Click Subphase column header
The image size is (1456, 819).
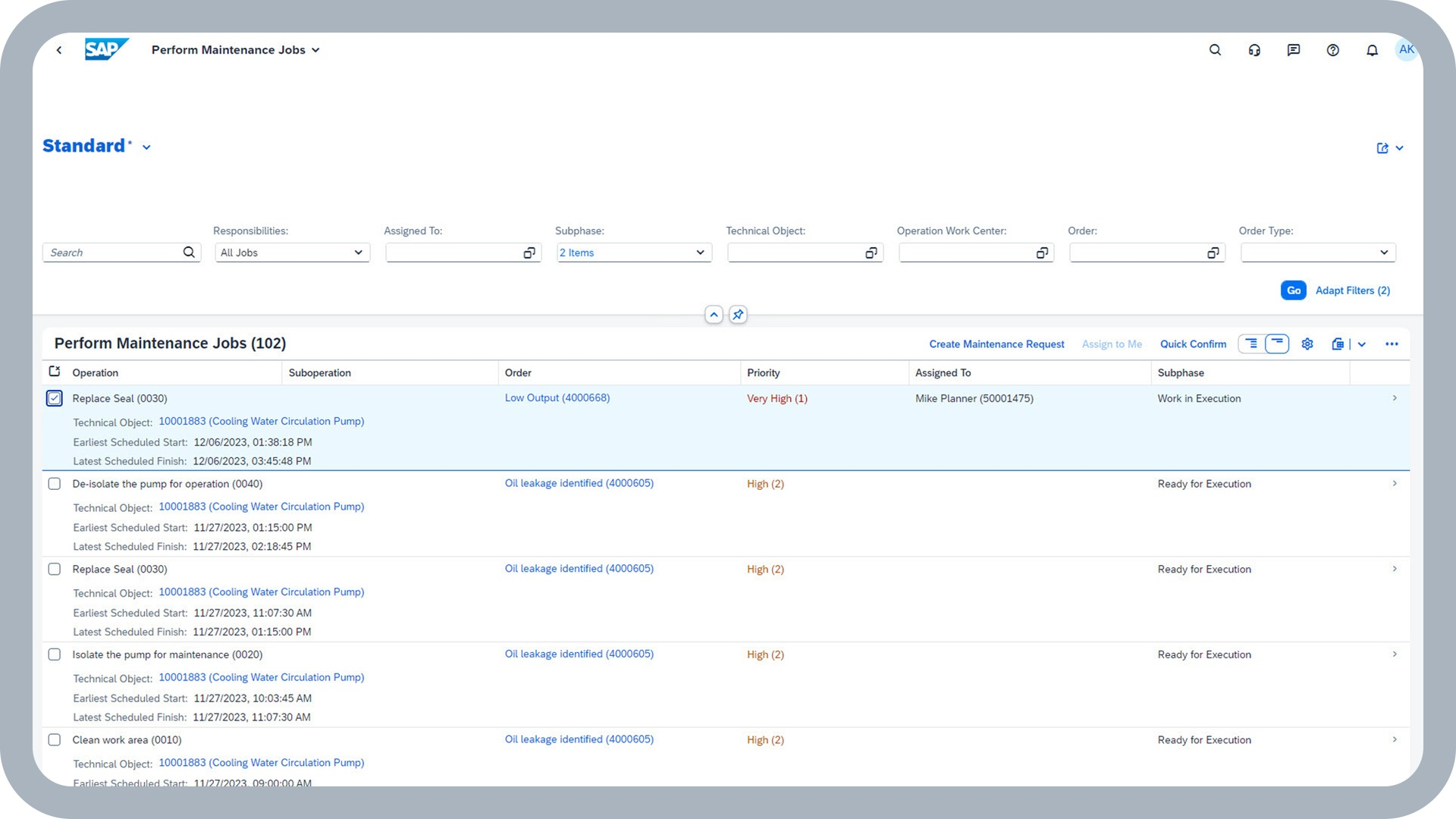tap(1181, 373)
